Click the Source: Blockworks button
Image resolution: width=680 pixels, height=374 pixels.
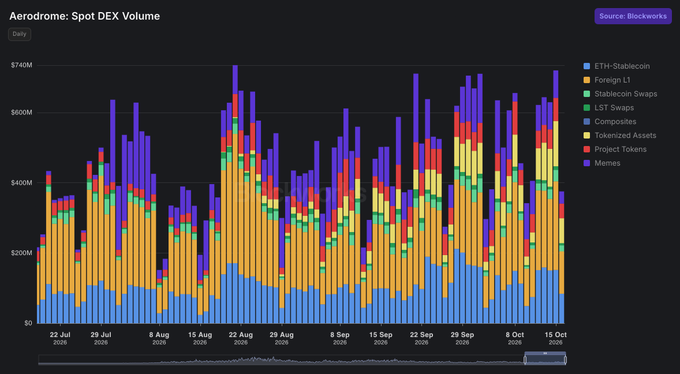[x=633, y=16]
